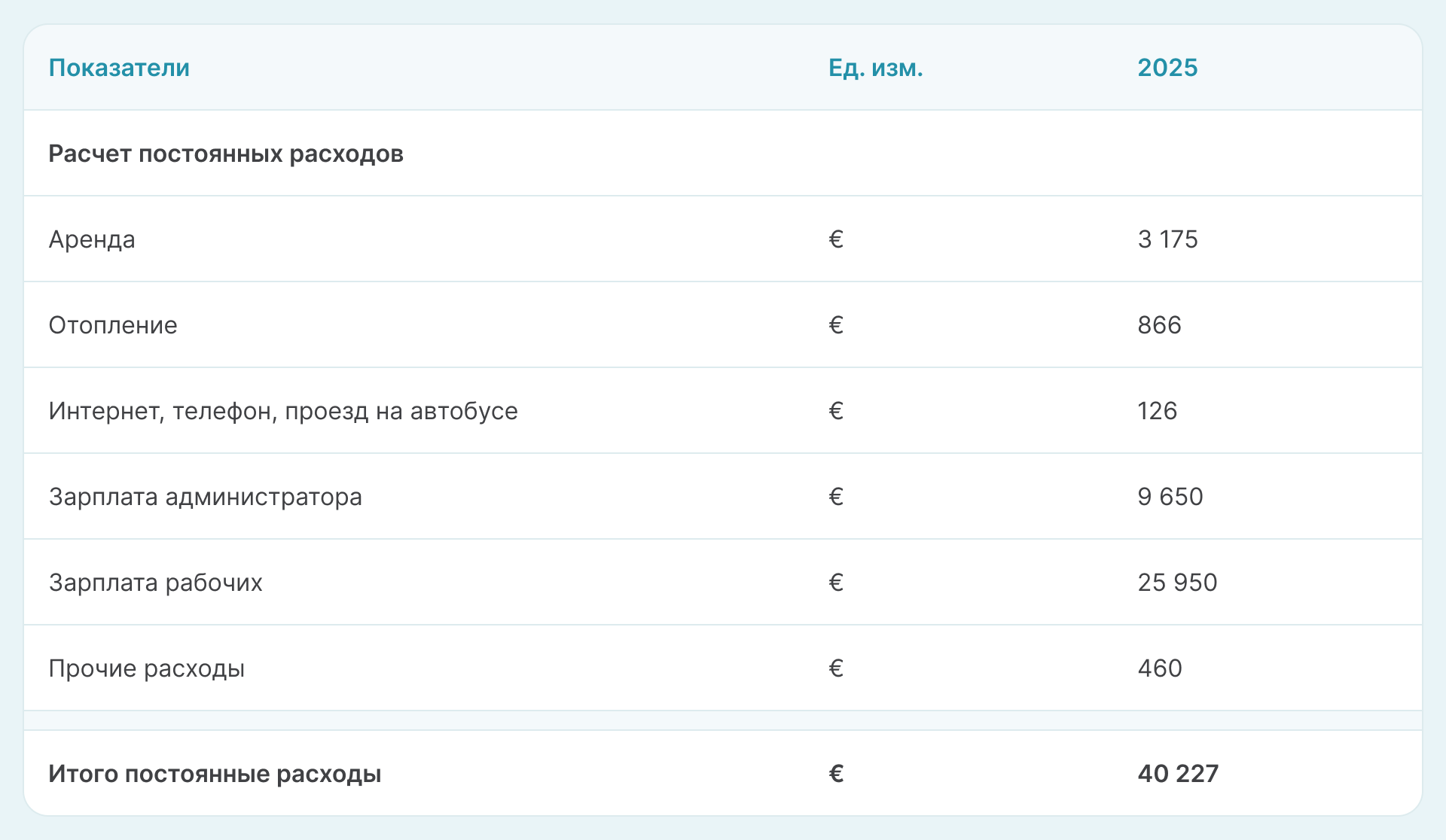Viewport: 1446px width, 840px height.
Task: Click the Прочие расходы row label
Action: coord(147,668)
